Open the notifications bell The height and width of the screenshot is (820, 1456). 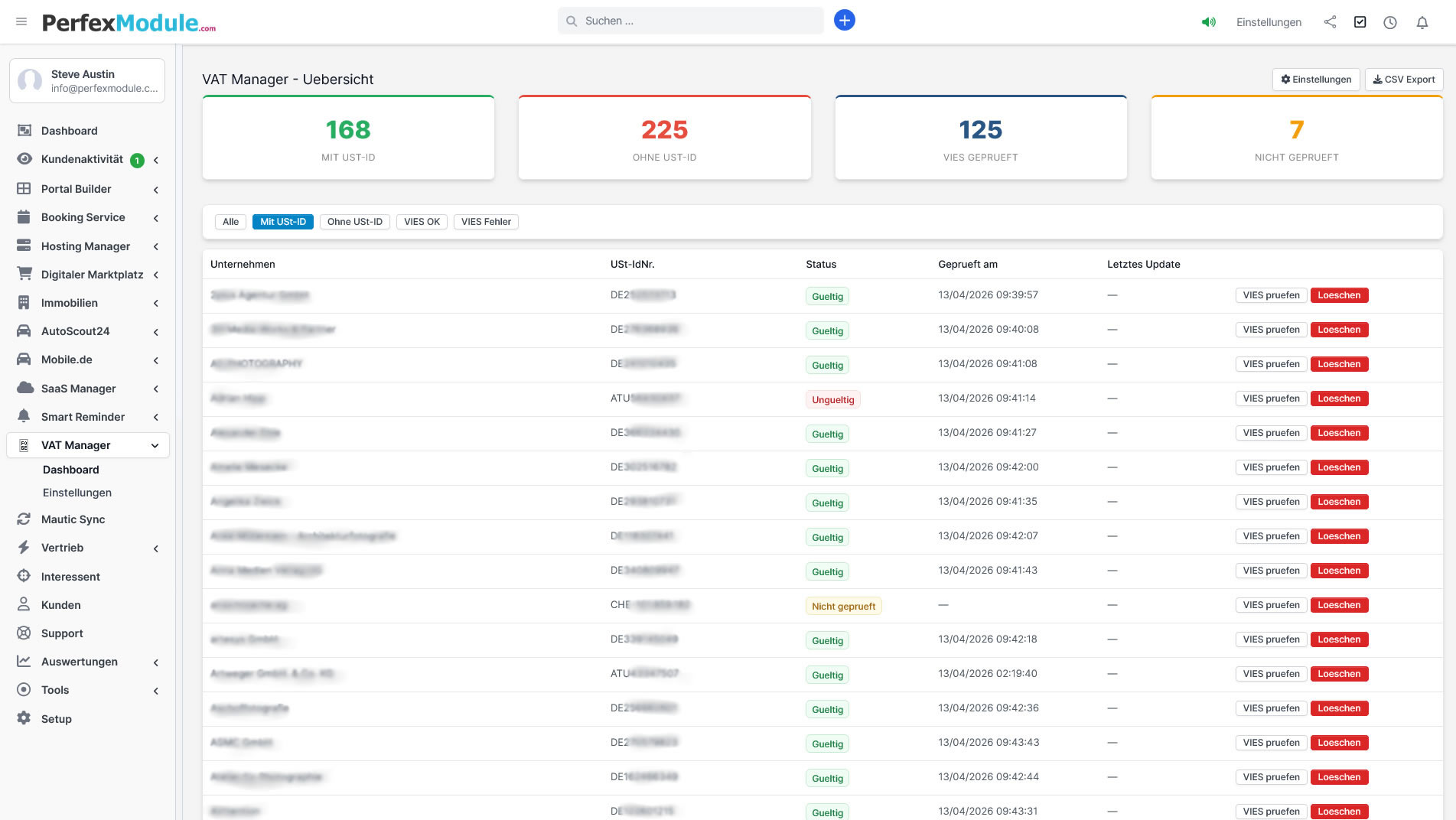(x=1422, y=22)
